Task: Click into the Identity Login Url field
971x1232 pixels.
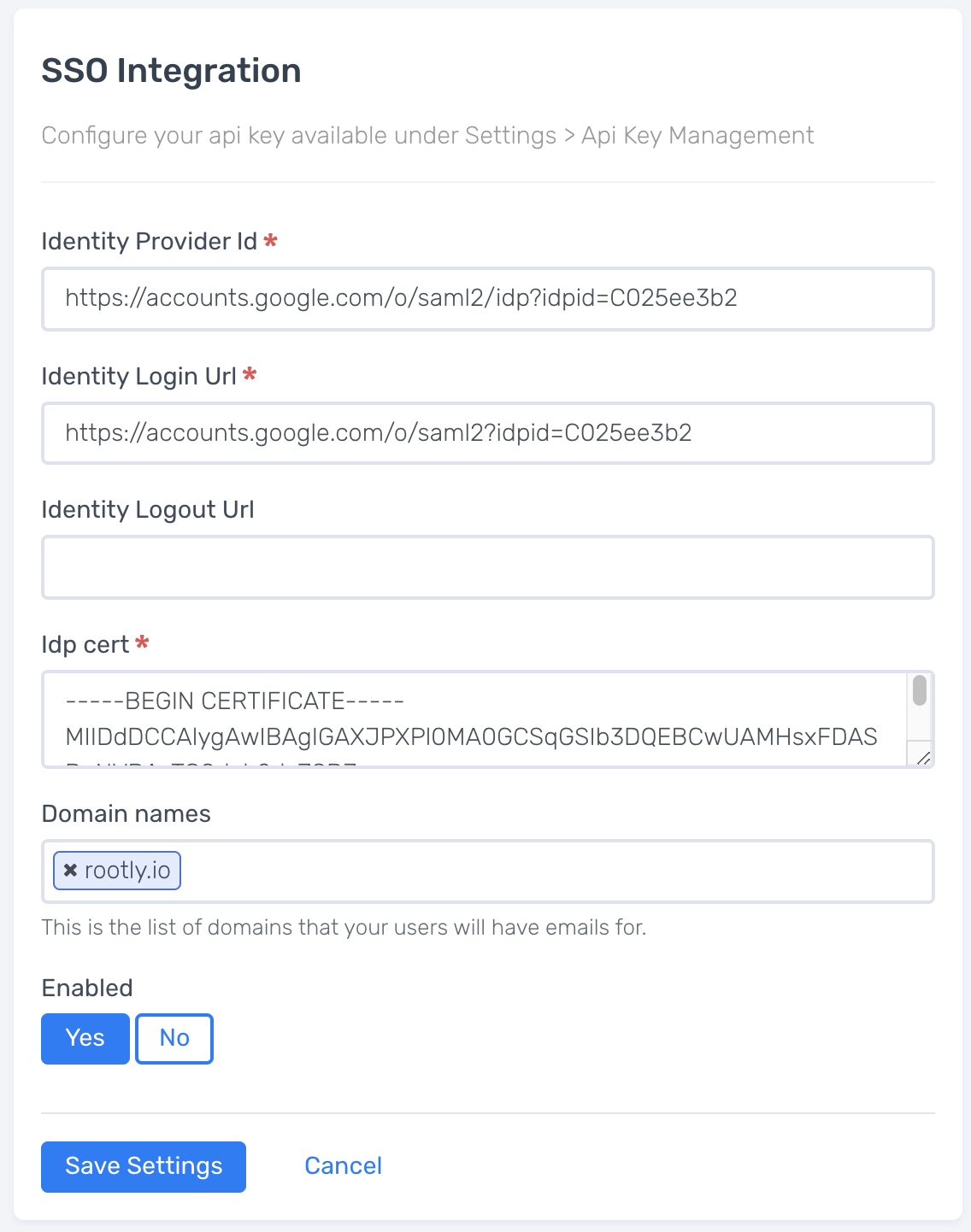Action: pyautogui.click(x=487, y=433)
